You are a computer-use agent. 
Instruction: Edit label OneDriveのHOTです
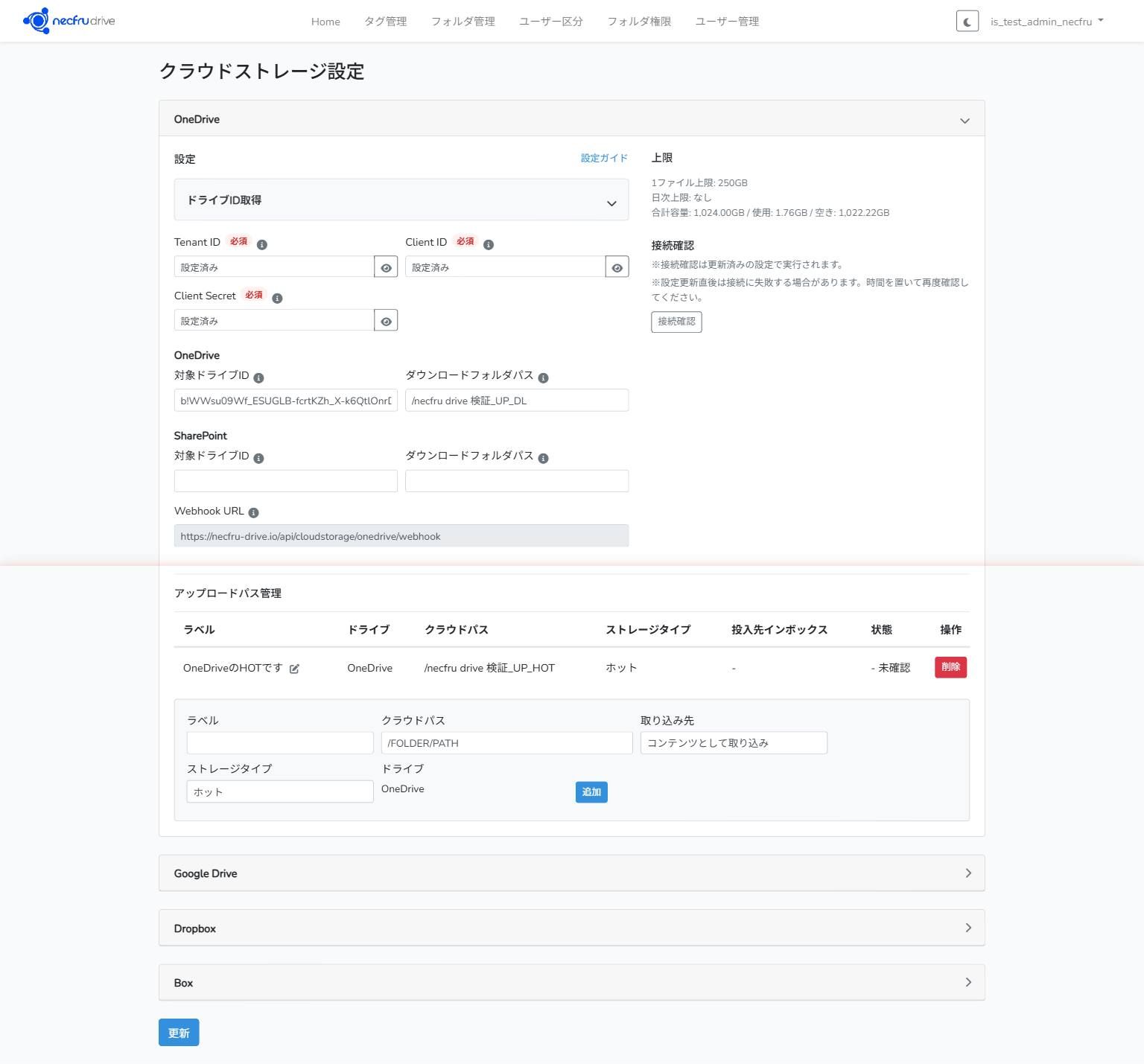tap(294, 669)
